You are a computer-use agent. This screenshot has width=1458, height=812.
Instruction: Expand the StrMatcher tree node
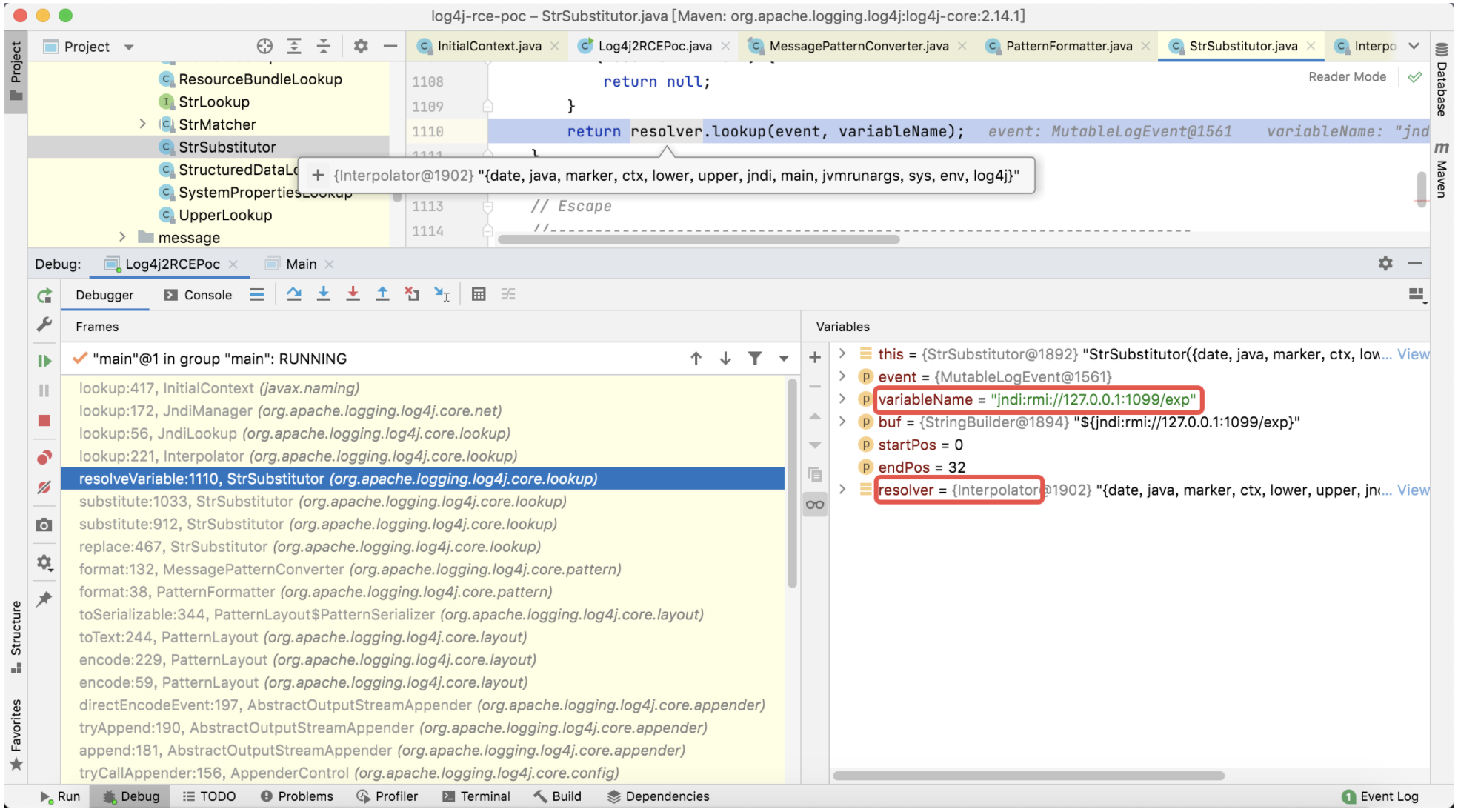click(x=143, y=124)
